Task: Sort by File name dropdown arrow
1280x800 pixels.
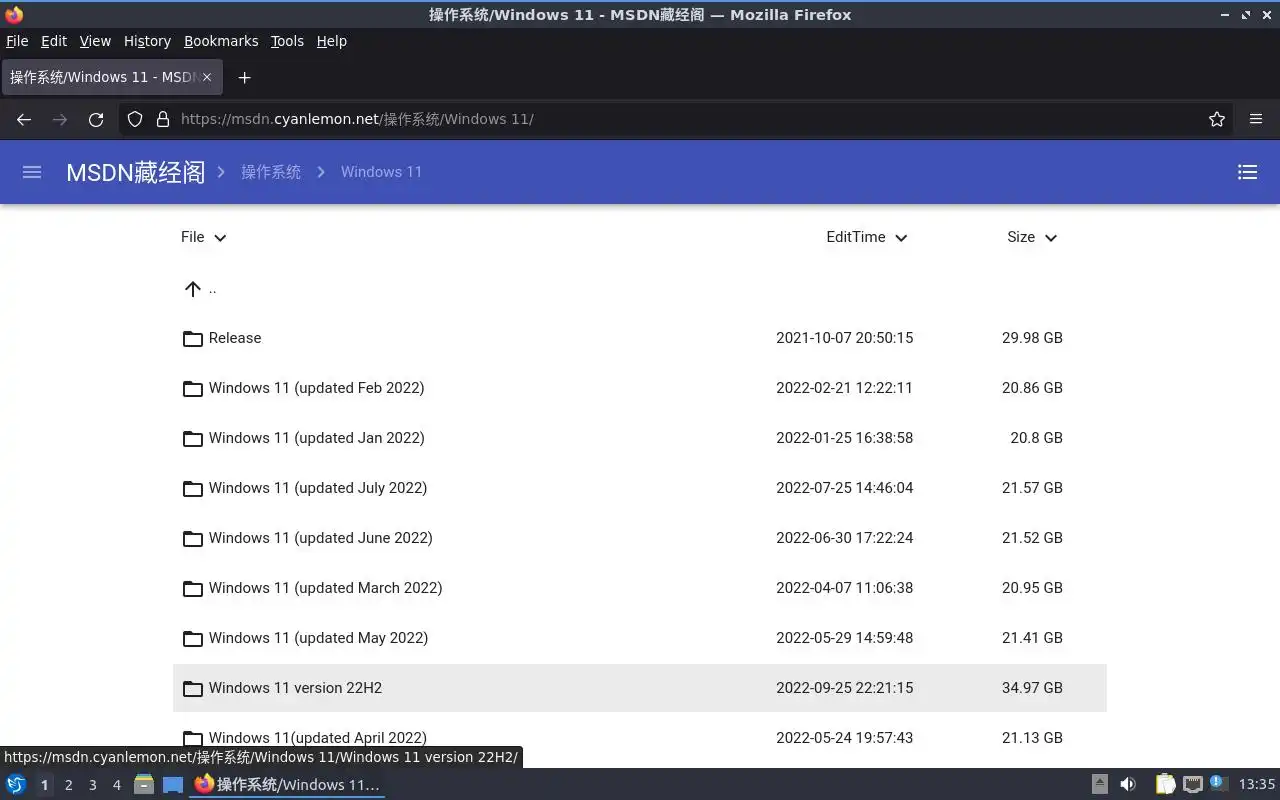Action: 221,238
